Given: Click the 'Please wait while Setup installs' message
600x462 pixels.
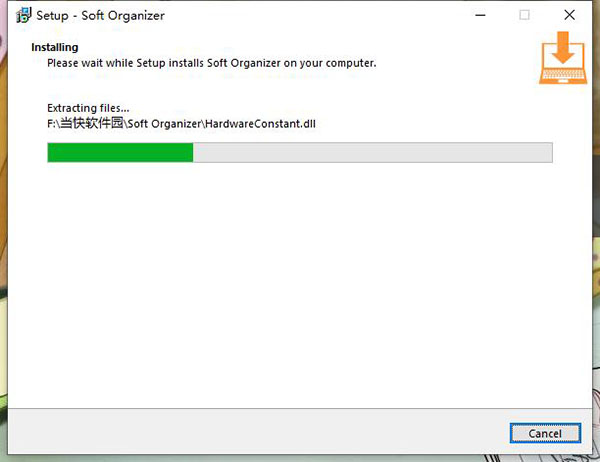Looking at the screenshot, I should pos(212,63).
